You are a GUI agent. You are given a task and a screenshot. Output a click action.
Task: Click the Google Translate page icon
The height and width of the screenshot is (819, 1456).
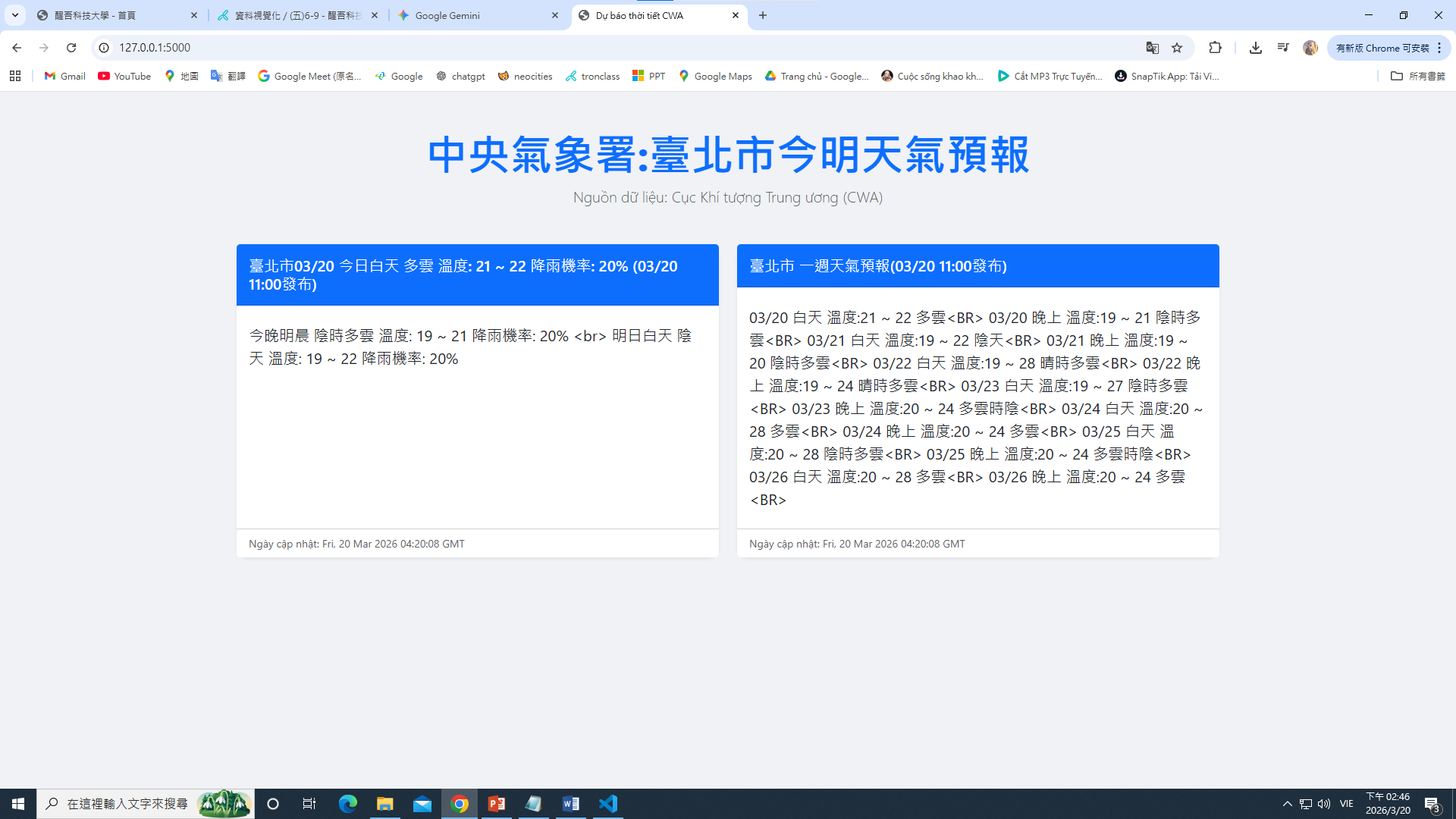(1152, 48)
